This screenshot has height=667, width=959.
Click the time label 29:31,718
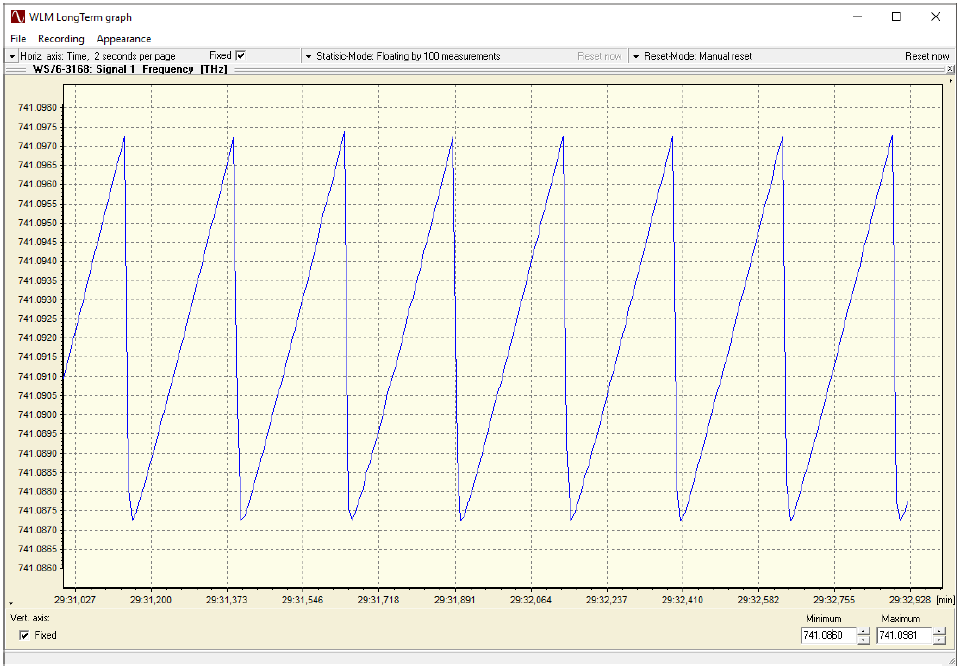[x=379, y=600]
